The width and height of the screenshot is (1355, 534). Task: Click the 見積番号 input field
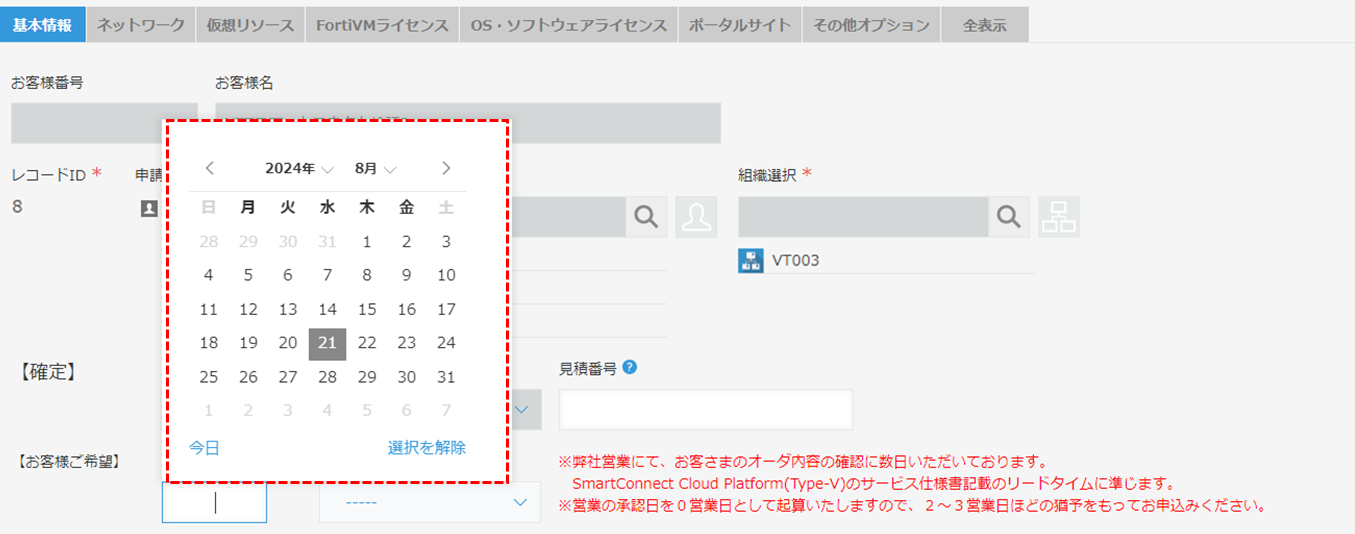click(x=706, y=410)
